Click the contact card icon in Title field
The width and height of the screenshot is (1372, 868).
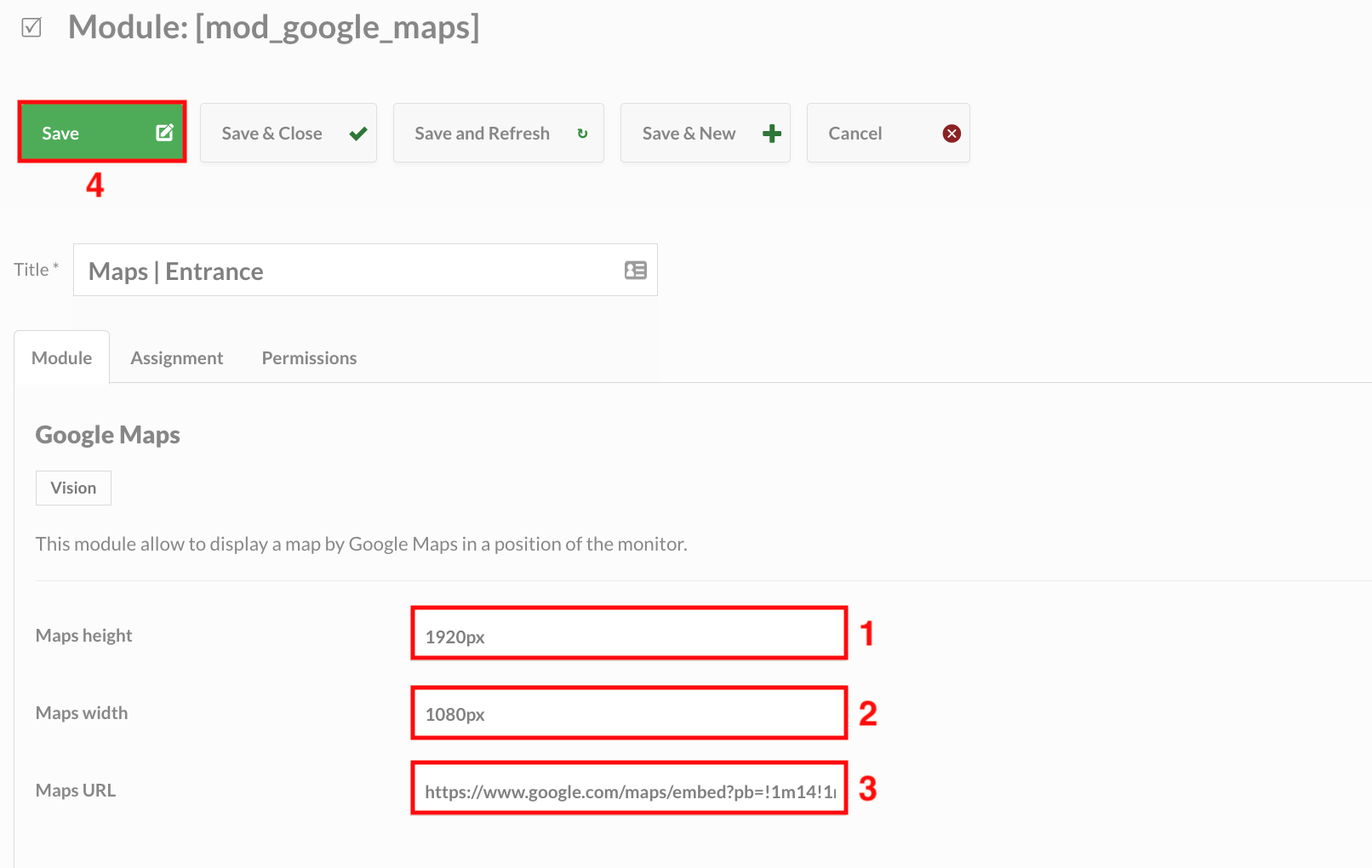pos(634,270)
